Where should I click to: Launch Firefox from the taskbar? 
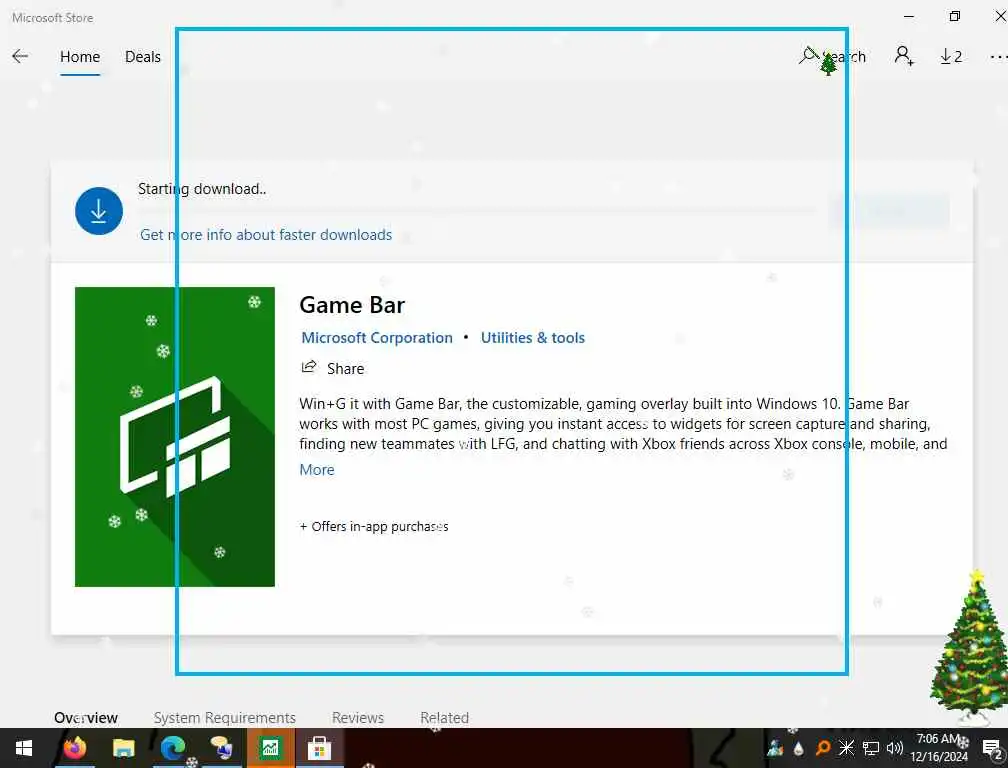pos(75,748)
